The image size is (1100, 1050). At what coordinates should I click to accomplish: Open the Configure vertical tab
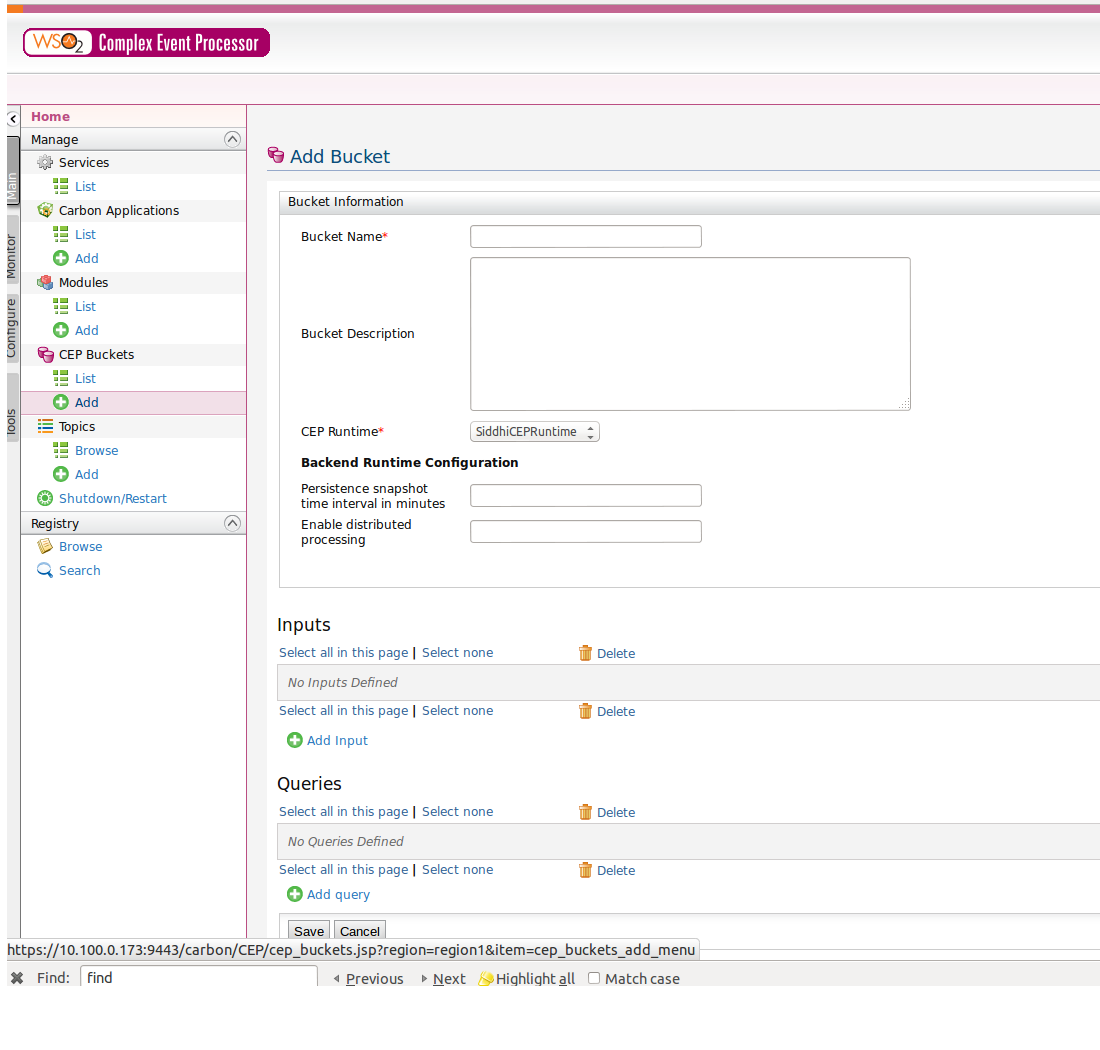tap(12, 328)
